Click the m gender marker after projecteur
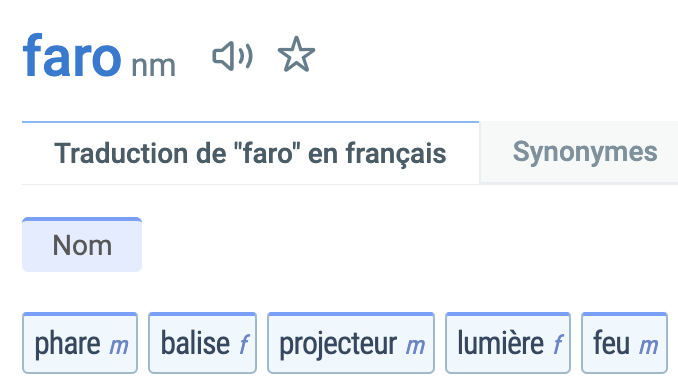 (416, 346)
